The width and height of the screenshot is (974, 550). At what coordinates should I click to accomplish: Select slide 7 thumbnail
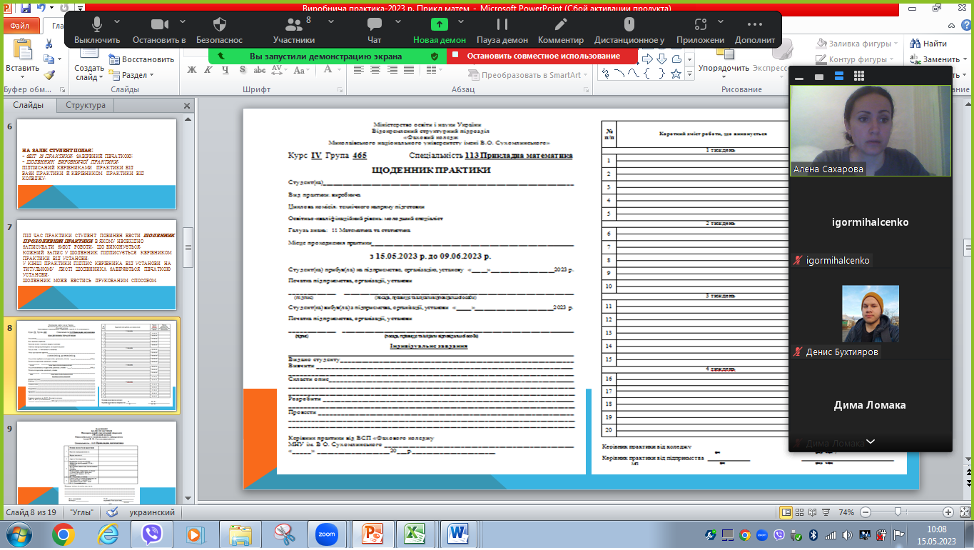(96, 265)
